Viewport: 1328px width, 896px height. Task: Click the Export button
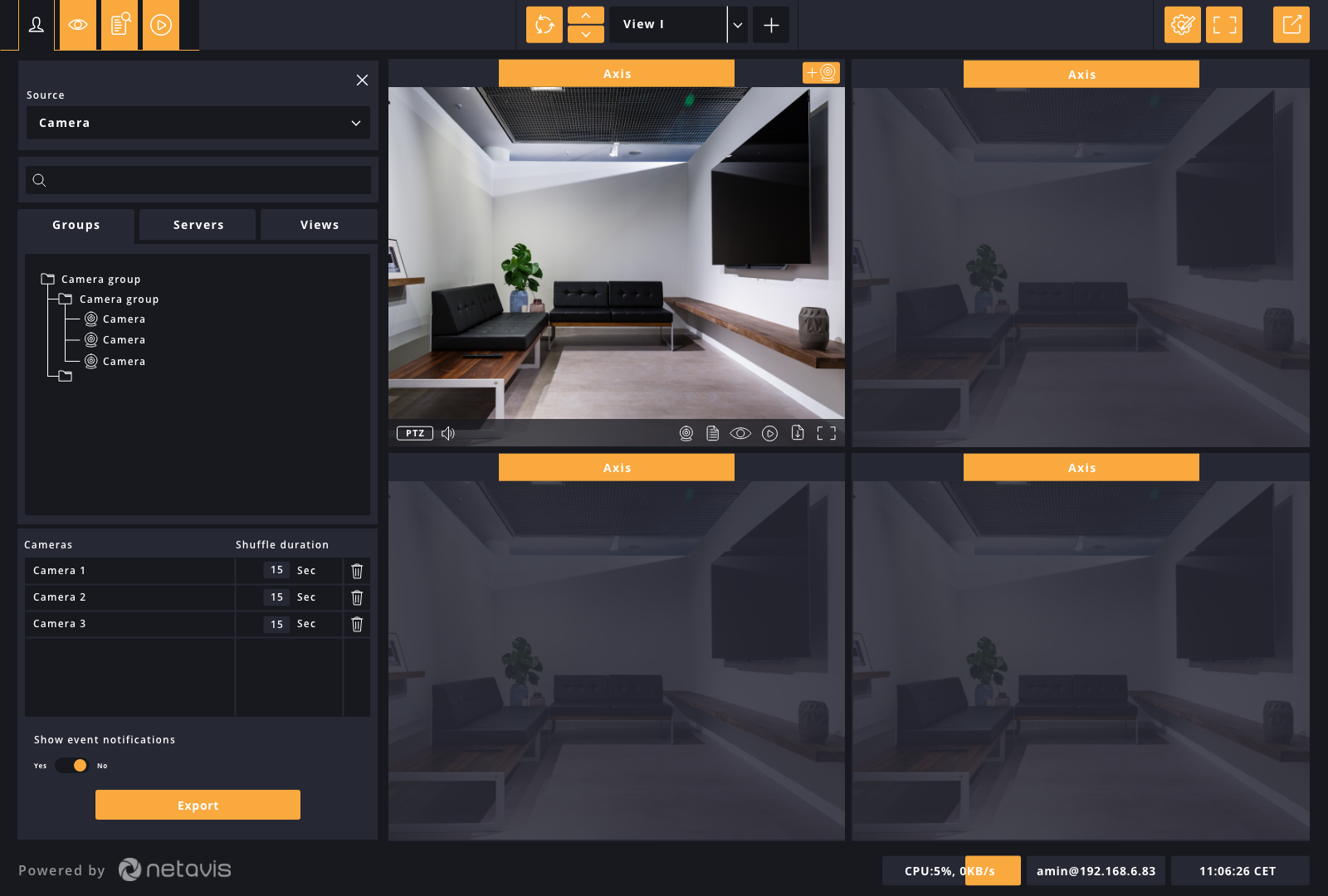(198, 804)
